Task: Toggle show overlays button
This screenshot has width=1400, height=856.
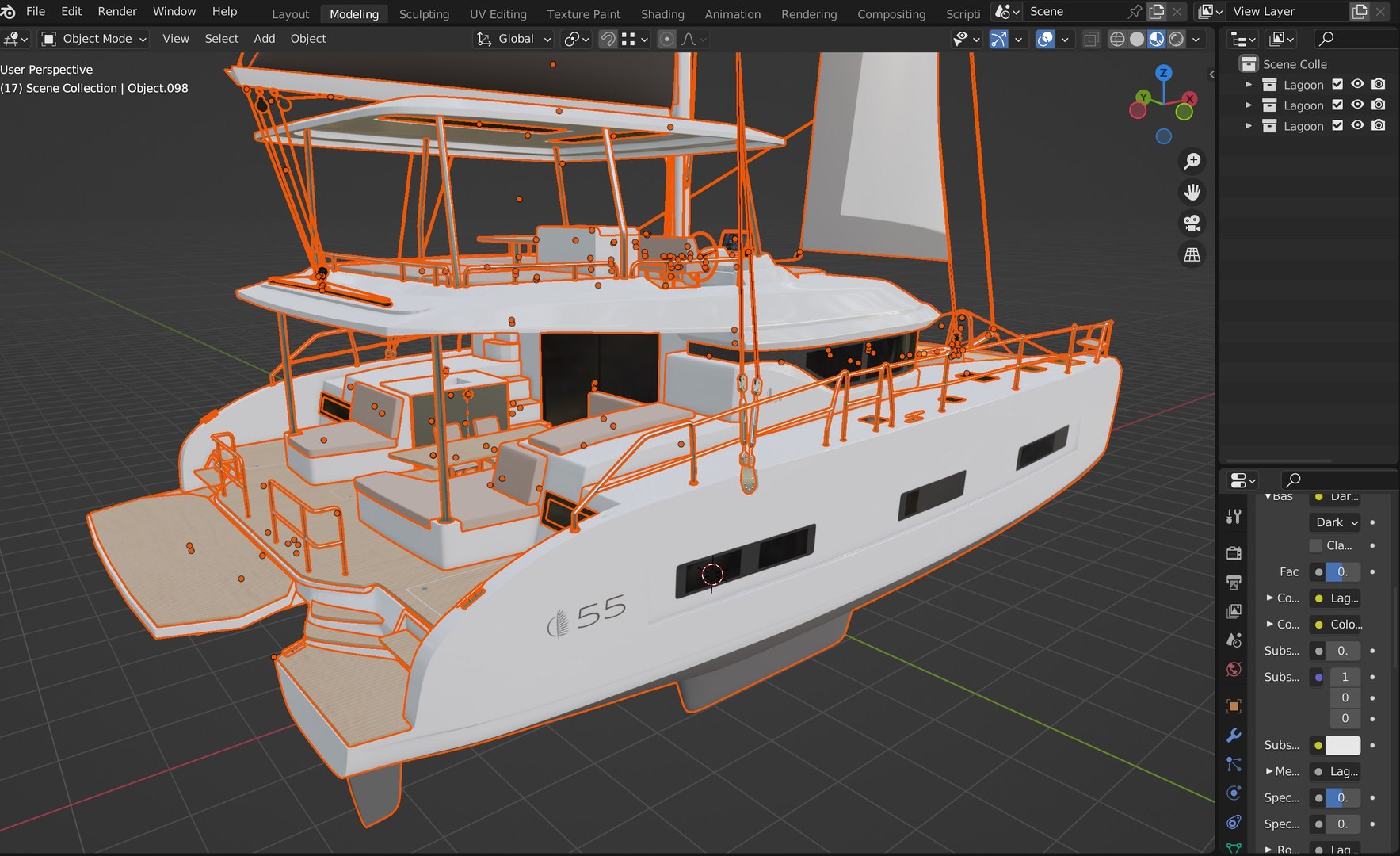Action: (1045, 39)
